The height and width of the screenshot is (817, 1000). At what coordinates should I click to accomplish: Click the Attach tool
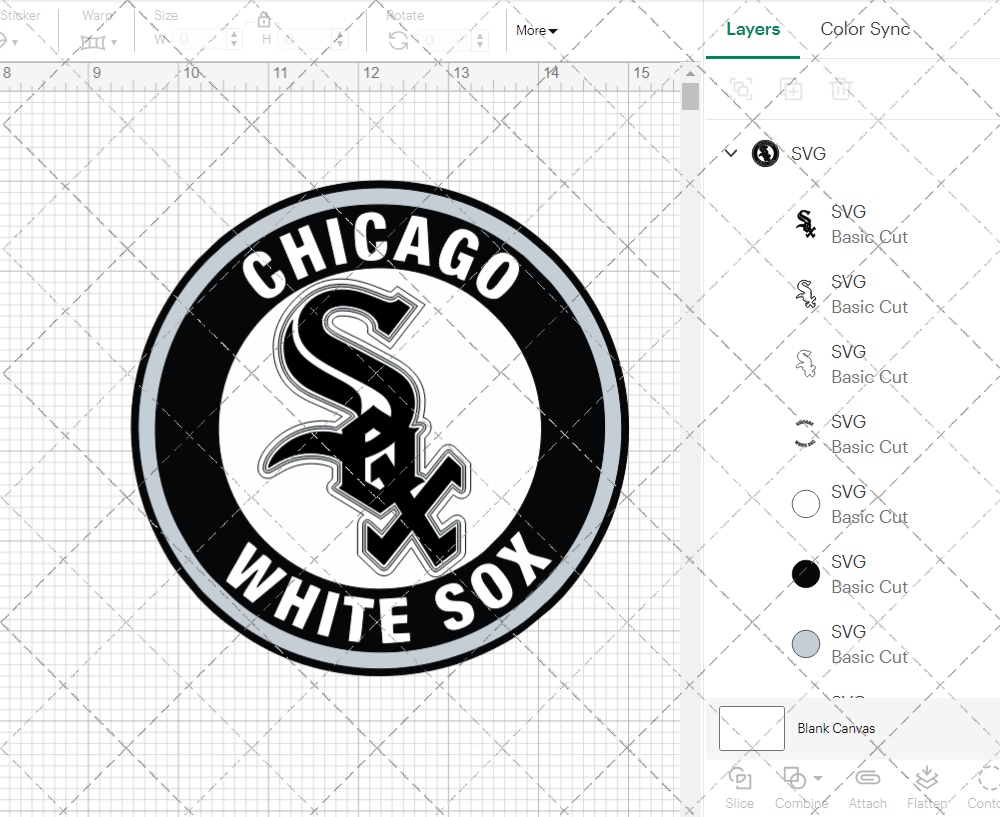click(867, 788)
